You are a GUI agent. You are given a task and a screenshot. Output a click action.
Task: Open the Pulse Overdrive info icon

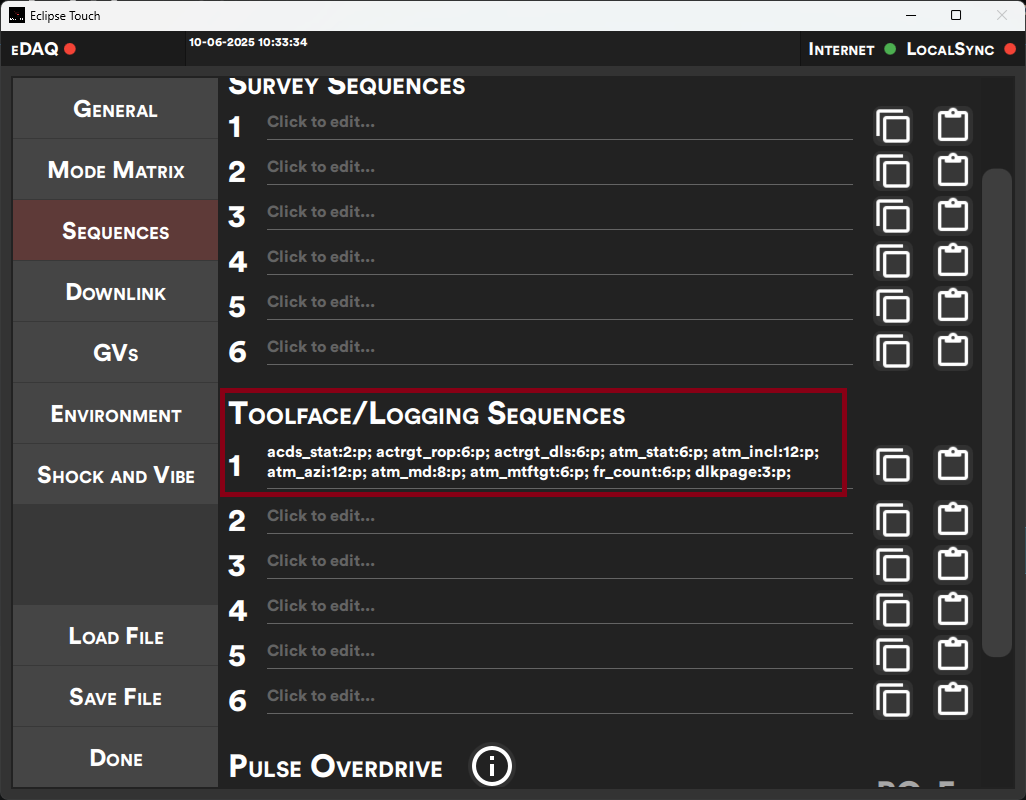[491, 766]
